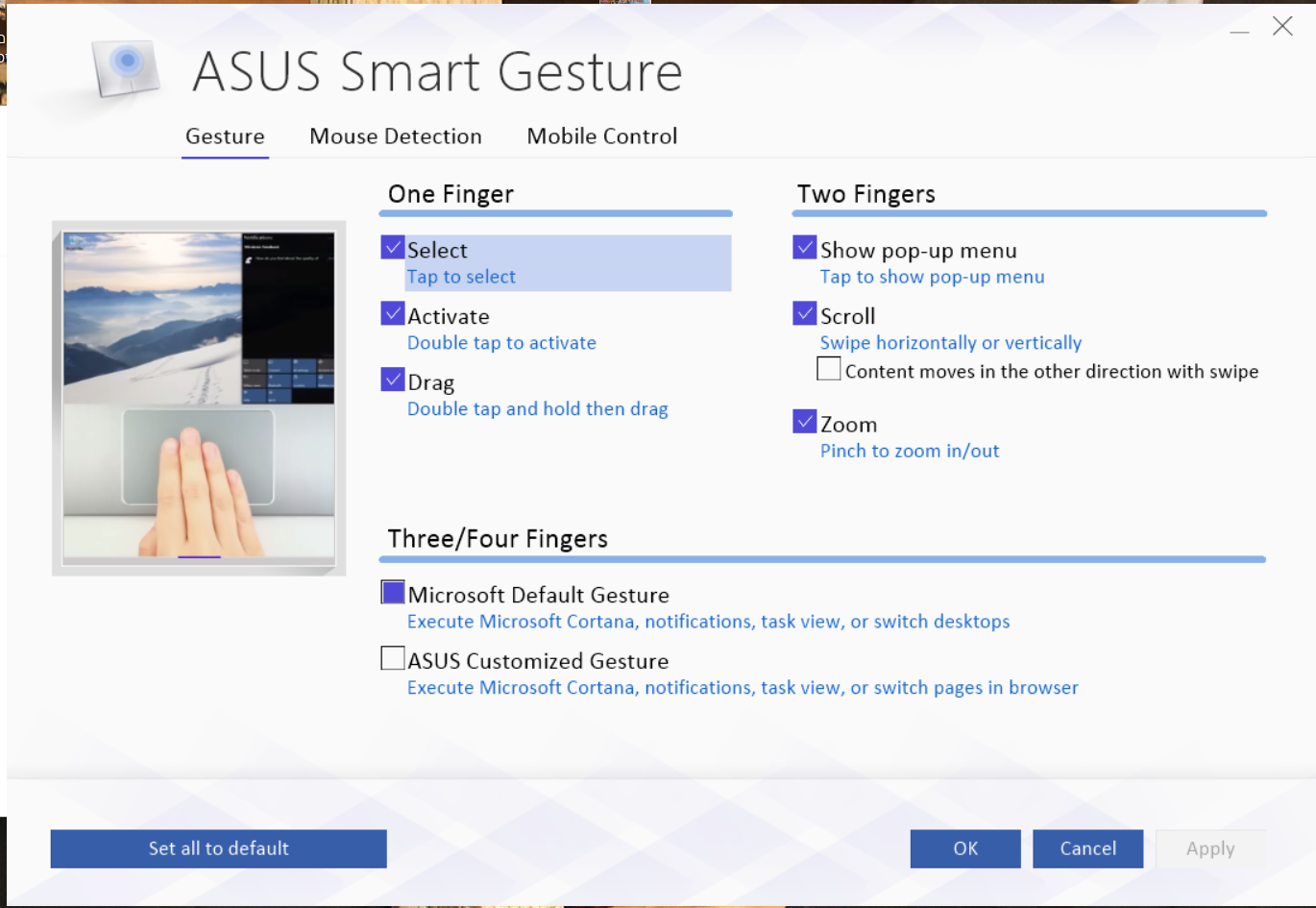Click the ASUS Smart Gesture title text
1316x908 pixels.
(x=437, y=72)
